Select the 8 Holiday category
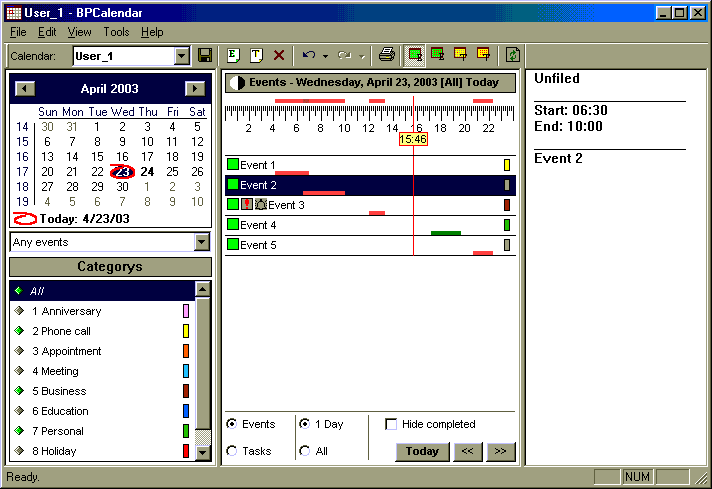The height and width of the screenshot is (489, 712). pos(102,451)
